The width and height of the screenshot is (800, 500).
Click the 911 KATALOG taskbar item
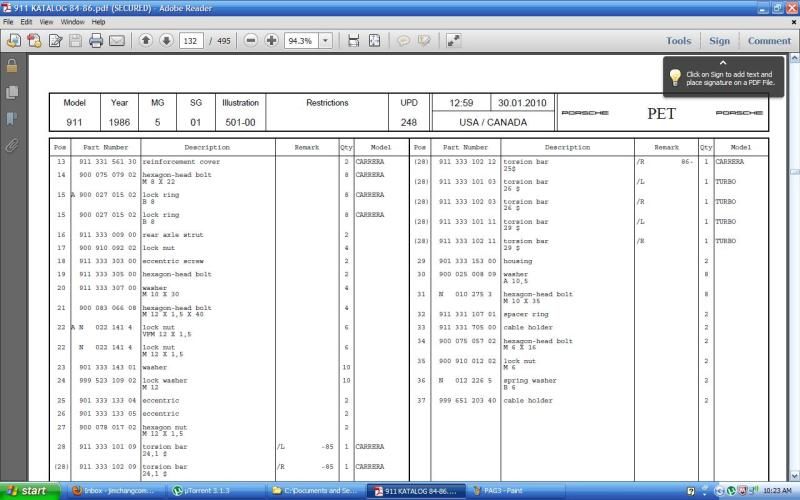pyautogui.click(x=416, y=491)
